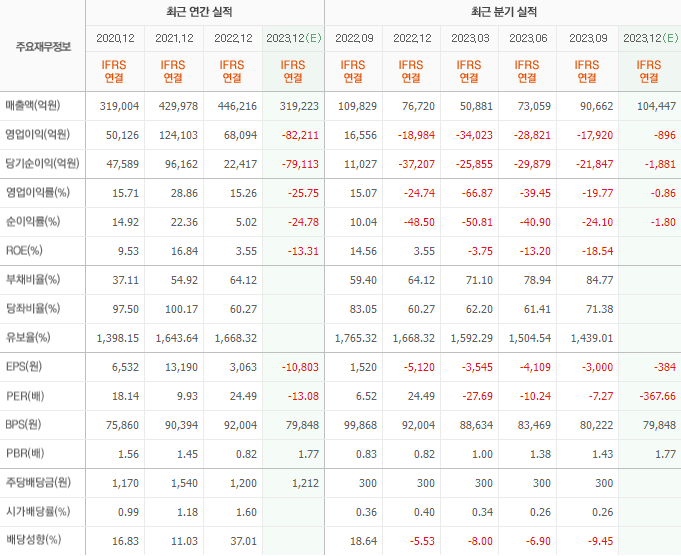The image size is (681, 556).
Task: Click the 2020.12 column header
Action: point(115,38)
